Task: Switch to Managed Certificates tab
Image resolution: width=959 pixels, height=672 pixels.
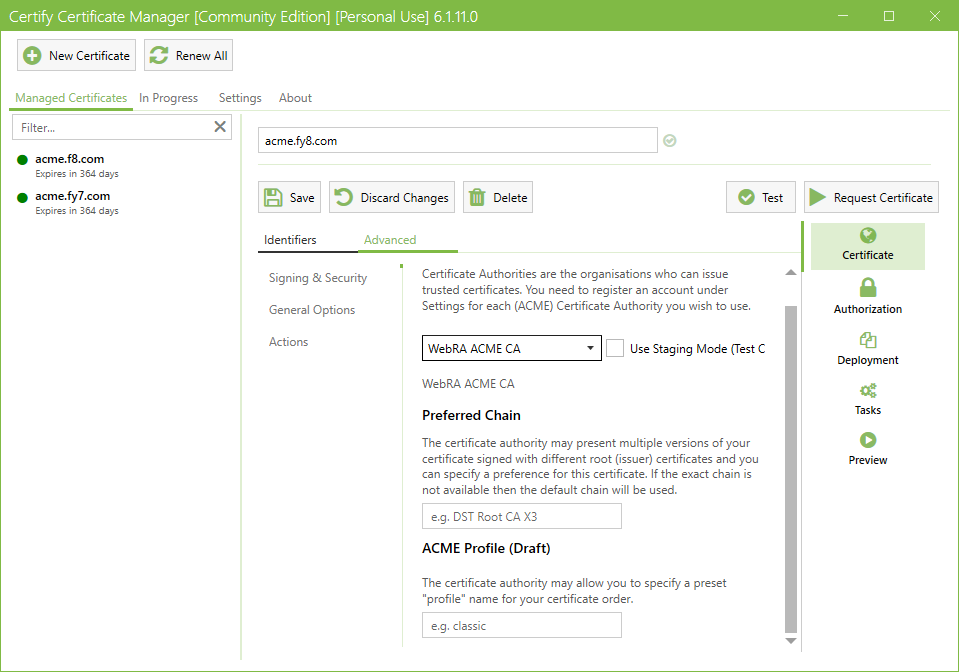Action: click(71, 98)
